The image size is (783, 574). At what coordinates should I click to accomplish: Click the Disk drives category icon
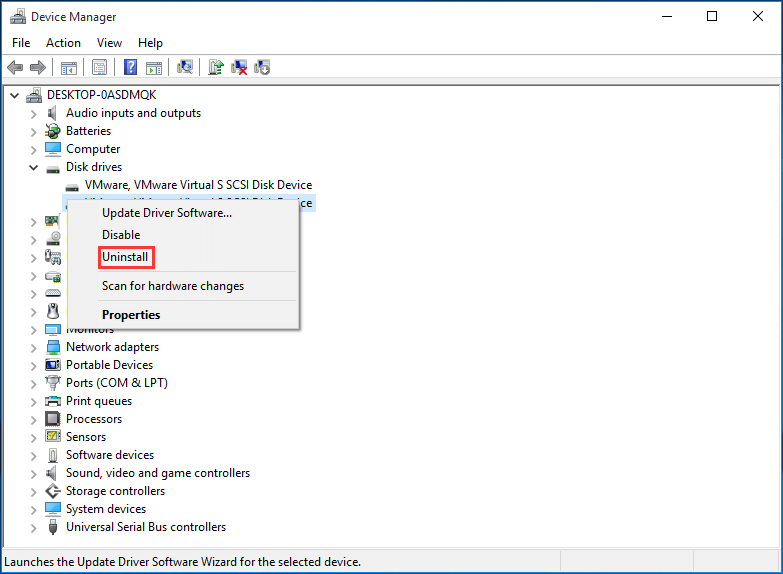tap(53, 169)
